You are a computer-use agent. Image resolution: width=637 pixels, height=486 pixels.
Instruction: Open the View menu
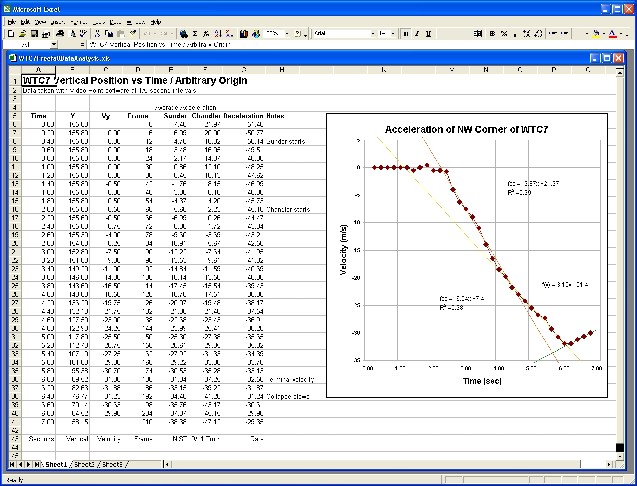(x=40, y=22)
